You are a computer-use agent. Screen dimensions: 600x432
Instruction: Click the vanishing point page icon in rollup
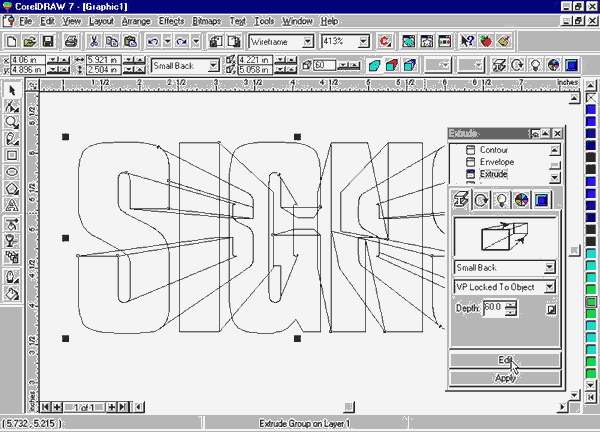(x=551, y=309)
